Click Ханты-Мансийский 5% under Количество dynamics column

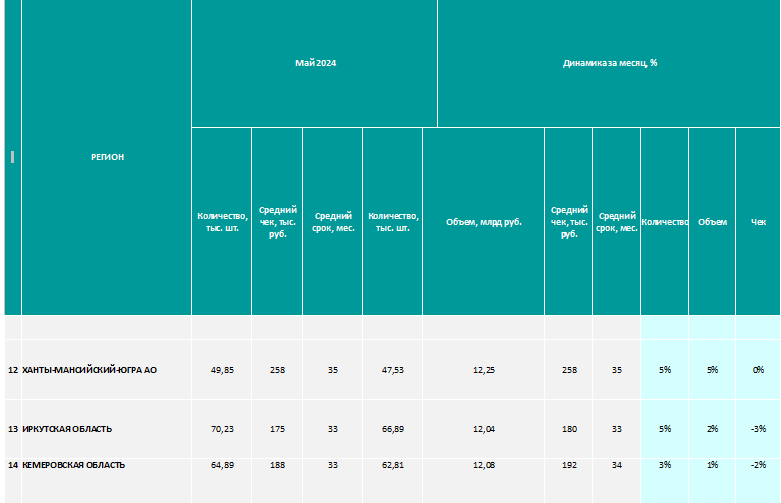(664, 370)
